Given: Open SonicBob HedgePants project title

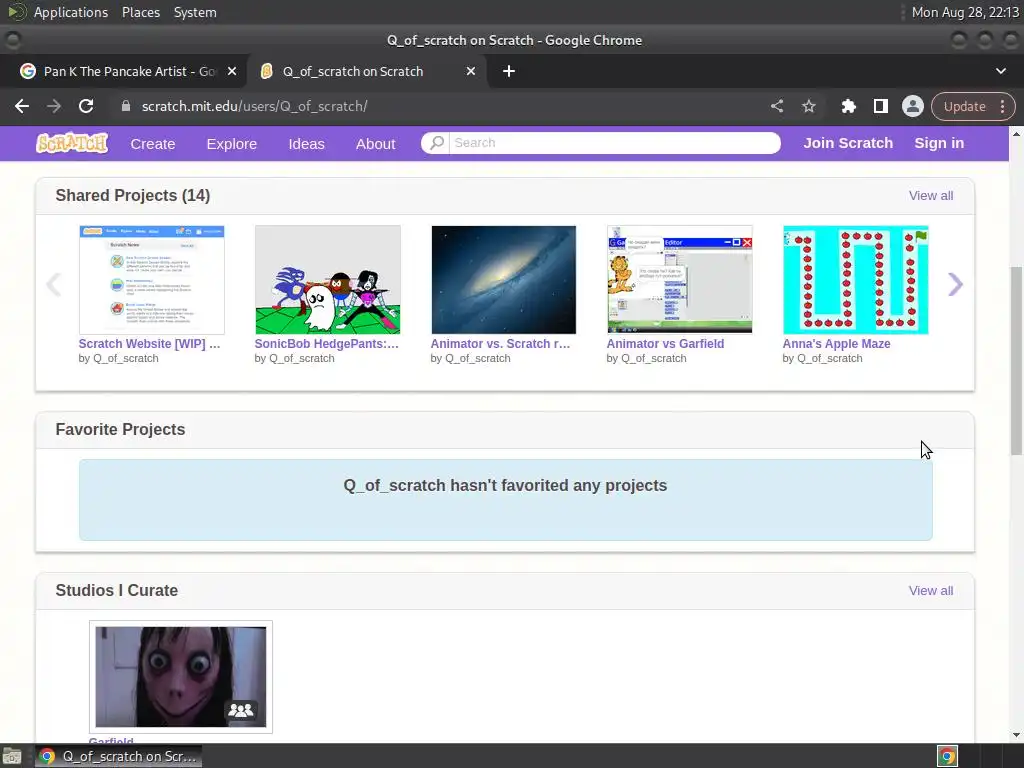Looking at the screenshot, I should pyautogui.click(x=327, y=344).
